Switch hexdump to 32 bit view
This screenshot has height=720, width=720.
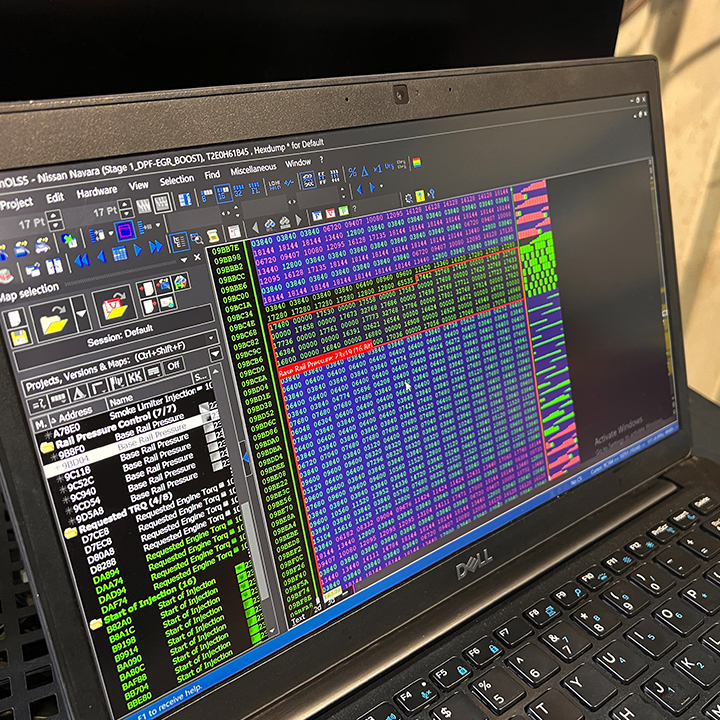239,191
